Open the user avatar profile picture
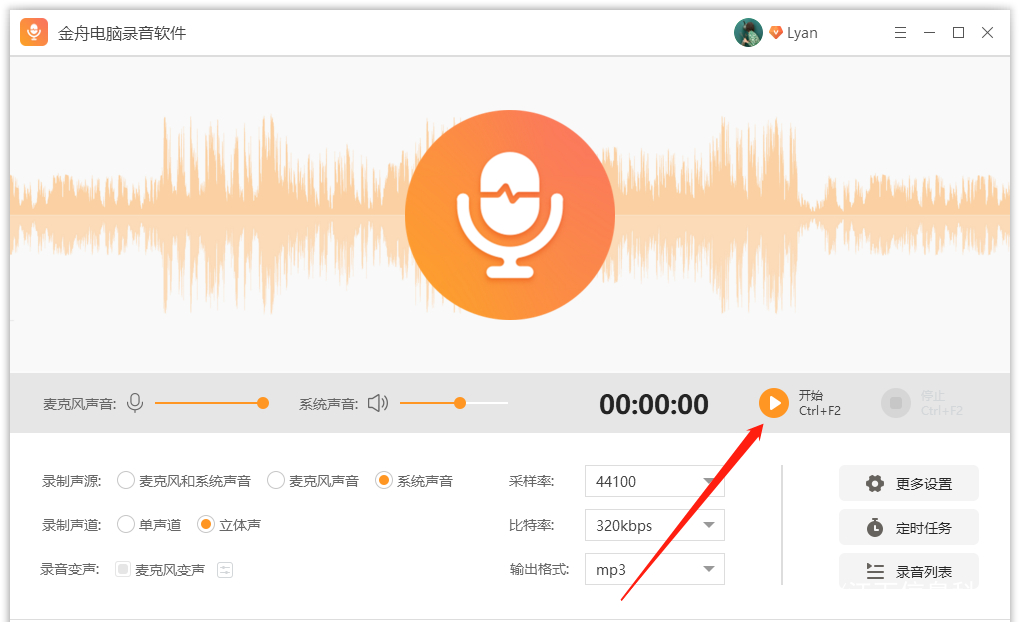This screenshot has width=1020, height=622. 748,33
